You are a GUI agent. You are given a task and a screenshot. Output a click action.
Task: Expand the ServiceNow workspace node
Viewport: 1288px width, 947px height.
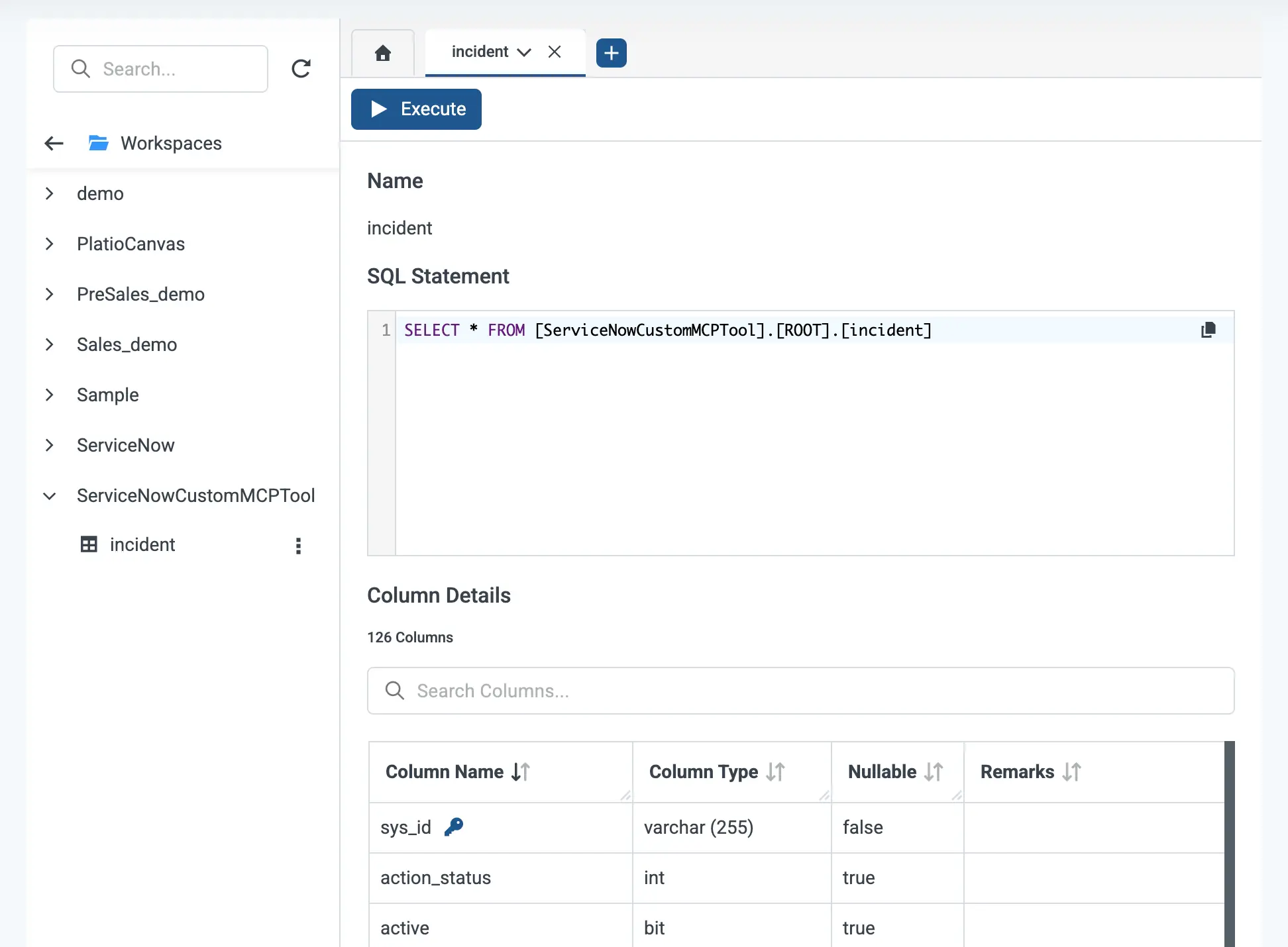(x=50, y=445)
